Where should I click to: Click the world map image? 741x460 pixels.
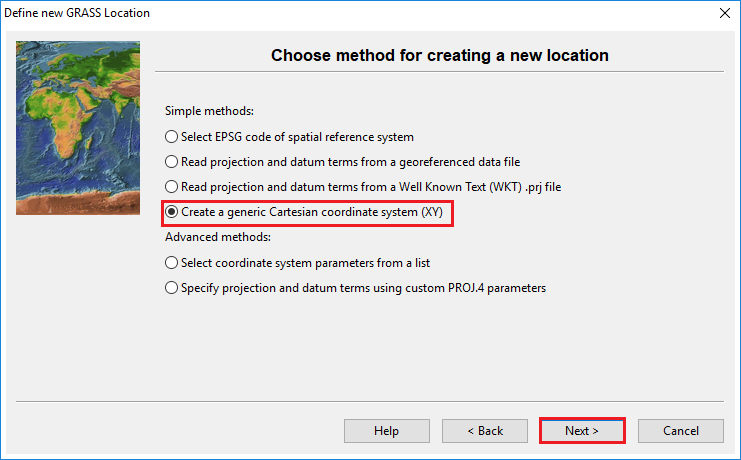[x=78, y=128]
